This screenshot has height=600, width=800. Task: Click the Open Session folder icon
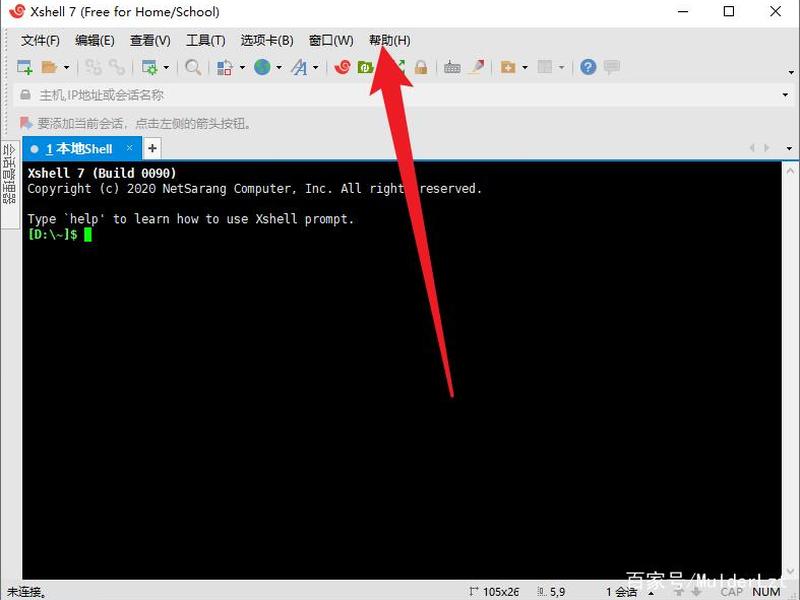(x=49, y=67)
